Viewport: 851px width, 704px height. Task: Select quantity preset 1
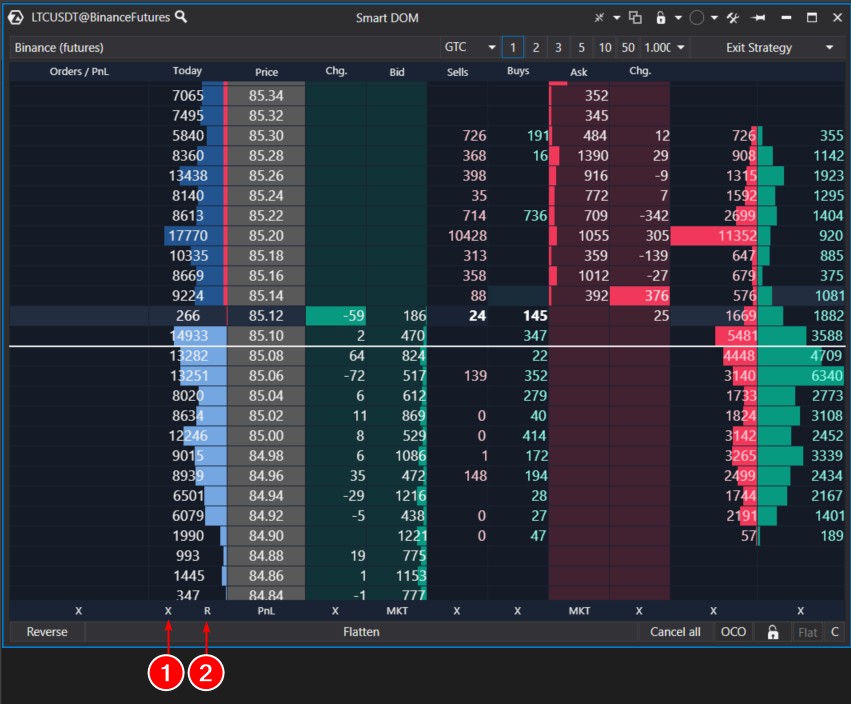(x=512, y=47)
